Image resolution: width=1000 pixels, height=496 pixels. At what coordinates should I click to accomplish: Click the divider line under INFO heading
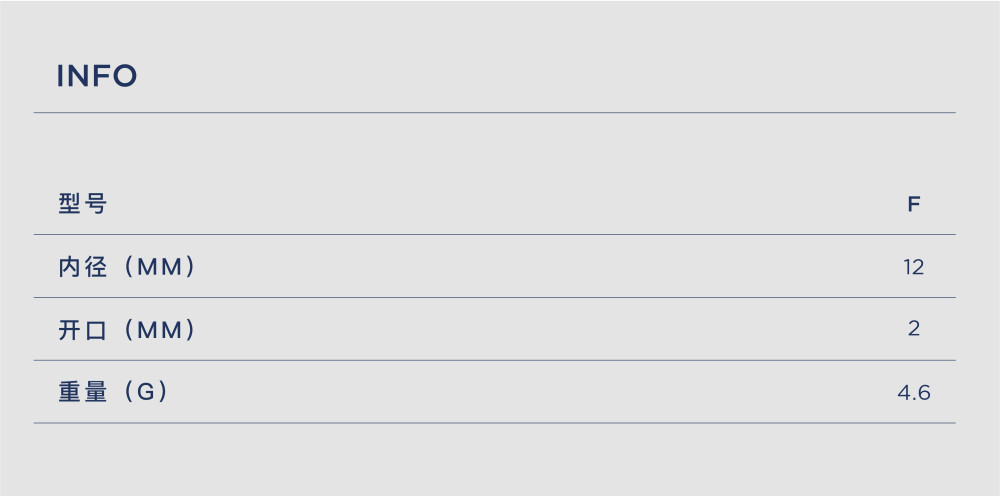coord(494,113)
